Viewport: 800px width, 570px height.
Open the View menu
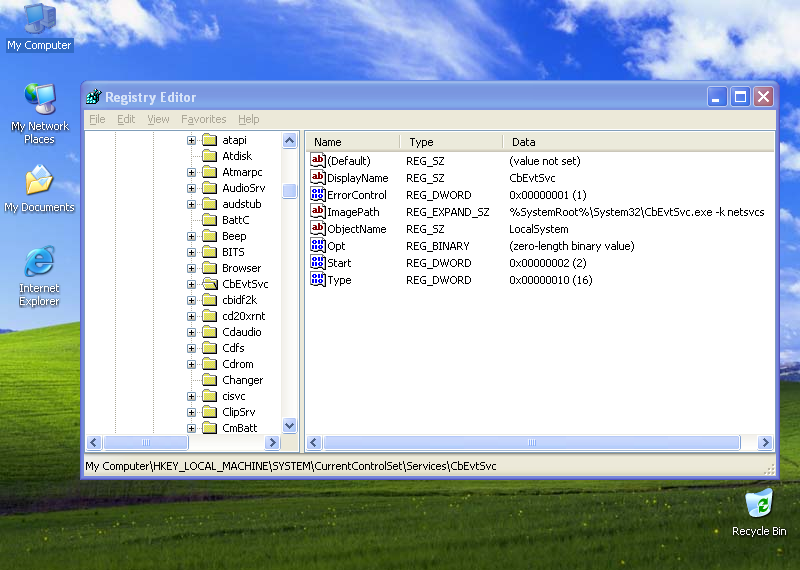(x=158, y=119)
